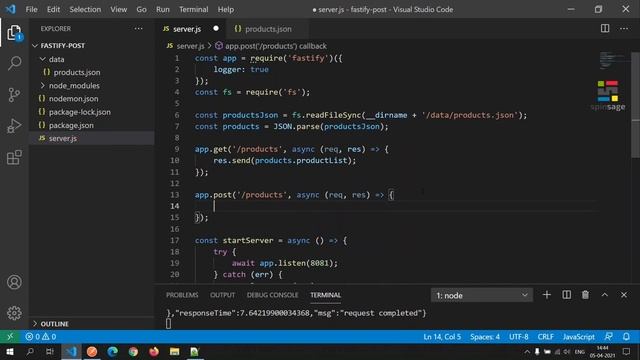Click Ln 14, Col 5 in status bar
The width and height of the screenshot is (640, 360).
click(442, 337)
